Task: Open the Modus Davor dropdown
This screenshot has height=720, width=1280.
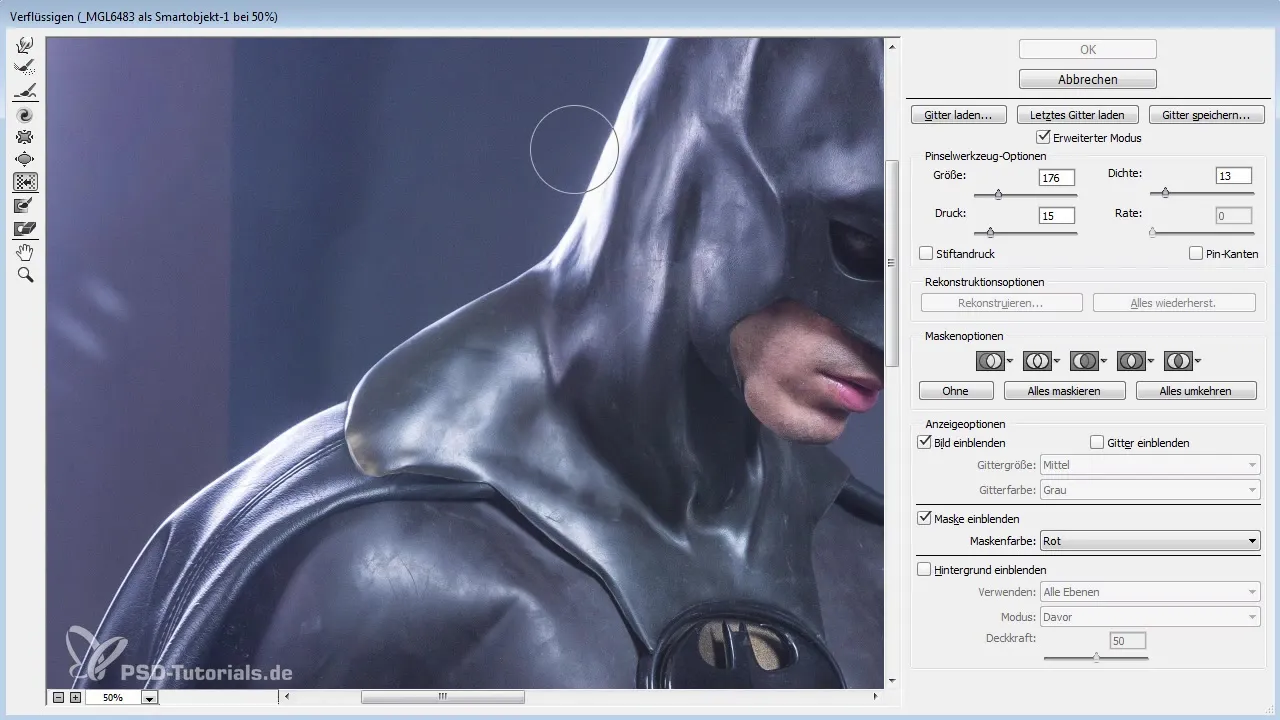Action: click(1150, 617)
